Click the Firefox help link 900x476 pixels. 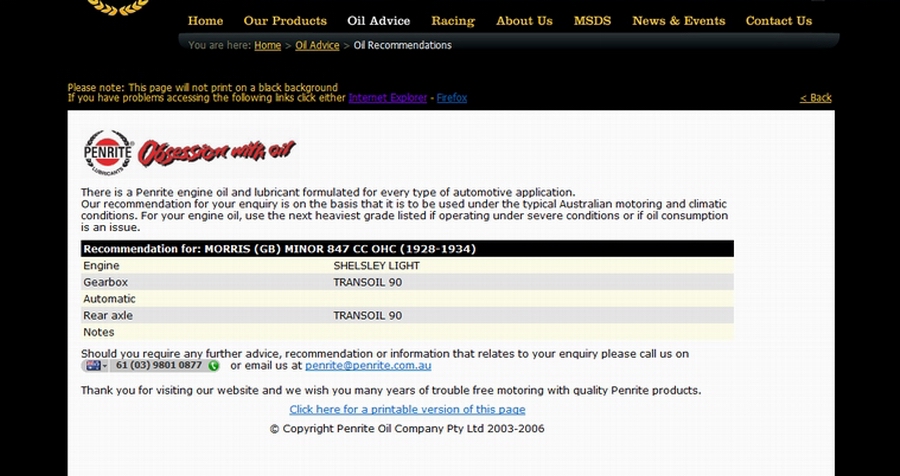452,98
